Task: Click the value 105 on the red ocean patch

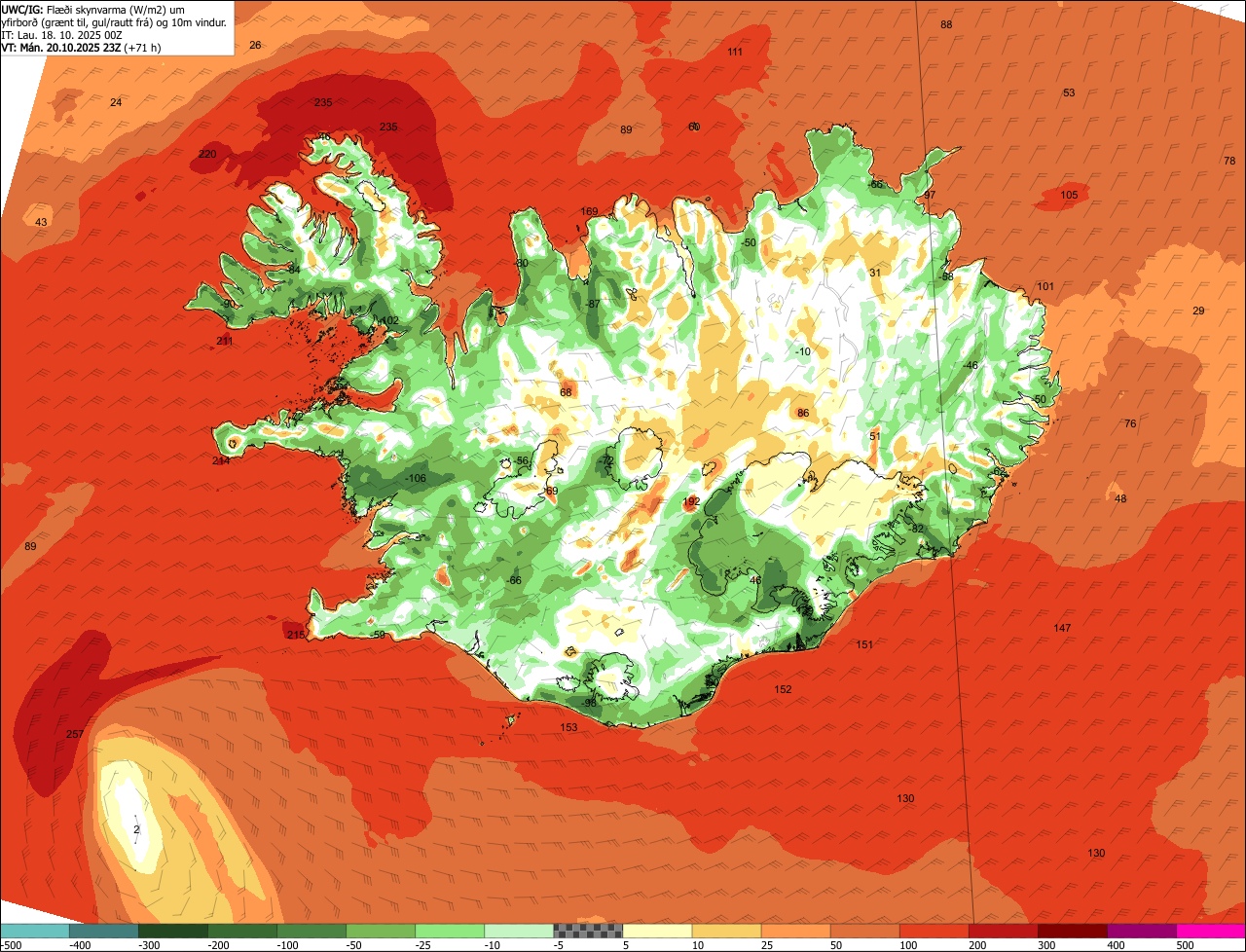Action: (x=1069, y=195)
